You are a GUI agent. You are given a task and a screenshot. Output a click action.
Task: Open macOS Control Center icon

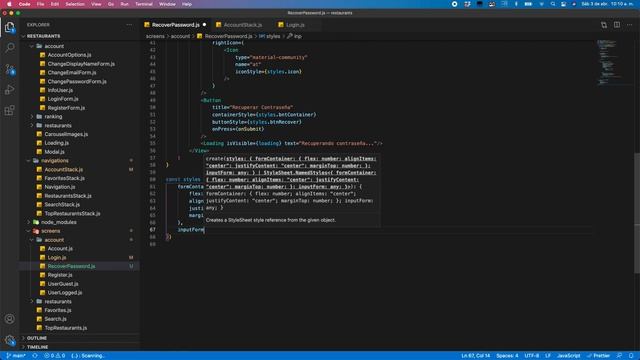pos(563,4)
